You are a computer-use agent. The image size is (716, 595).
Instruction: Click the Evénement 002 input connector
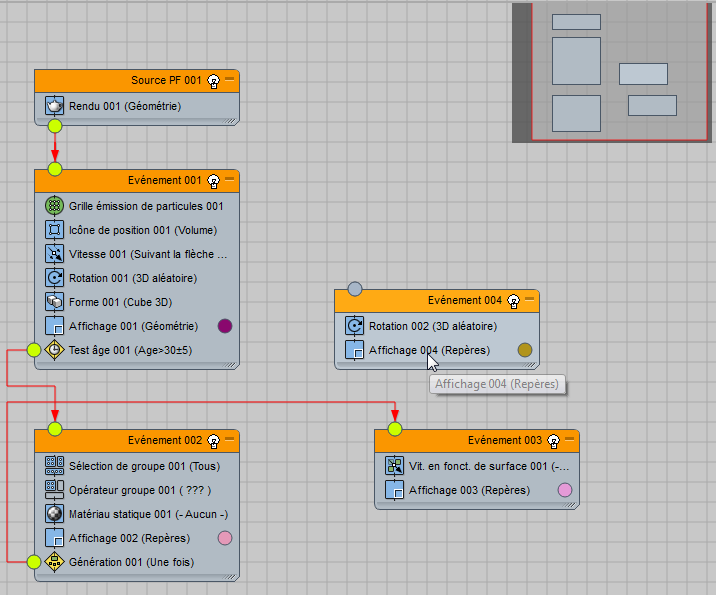point(55,429)
